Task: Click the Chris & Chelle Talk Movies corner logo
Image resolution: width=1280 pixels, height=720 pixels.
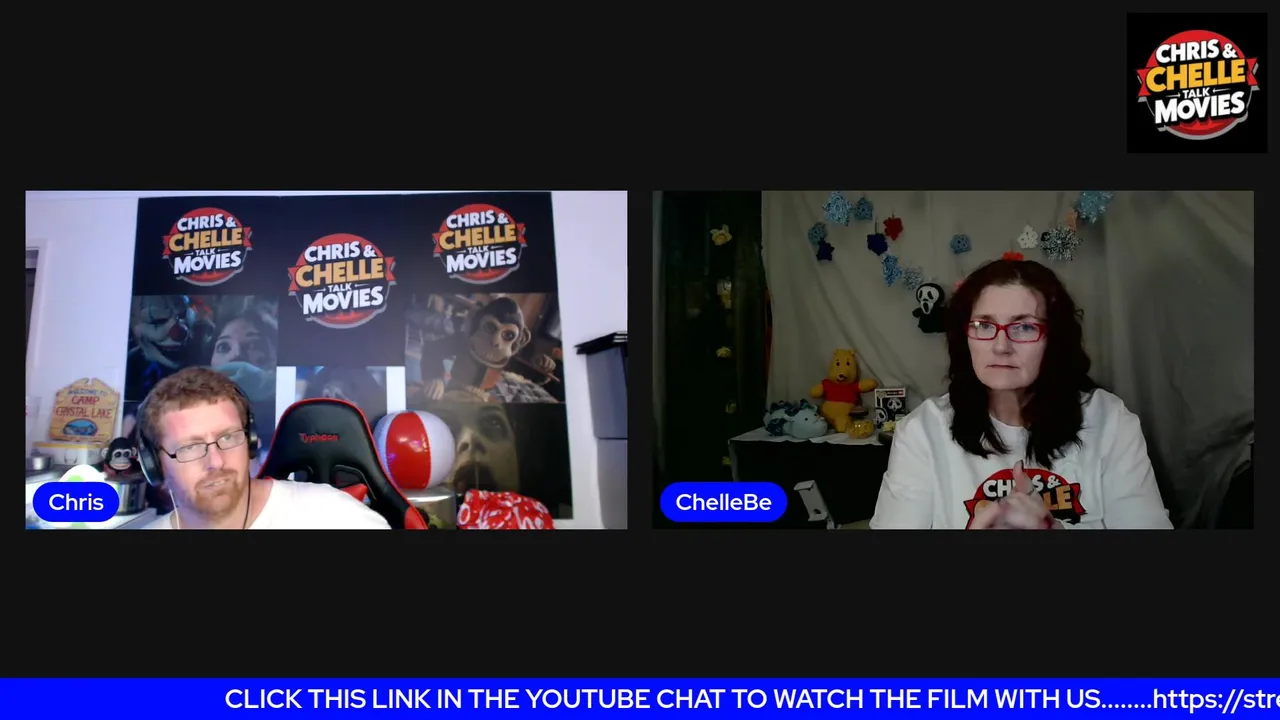Action: [1197, 83]
